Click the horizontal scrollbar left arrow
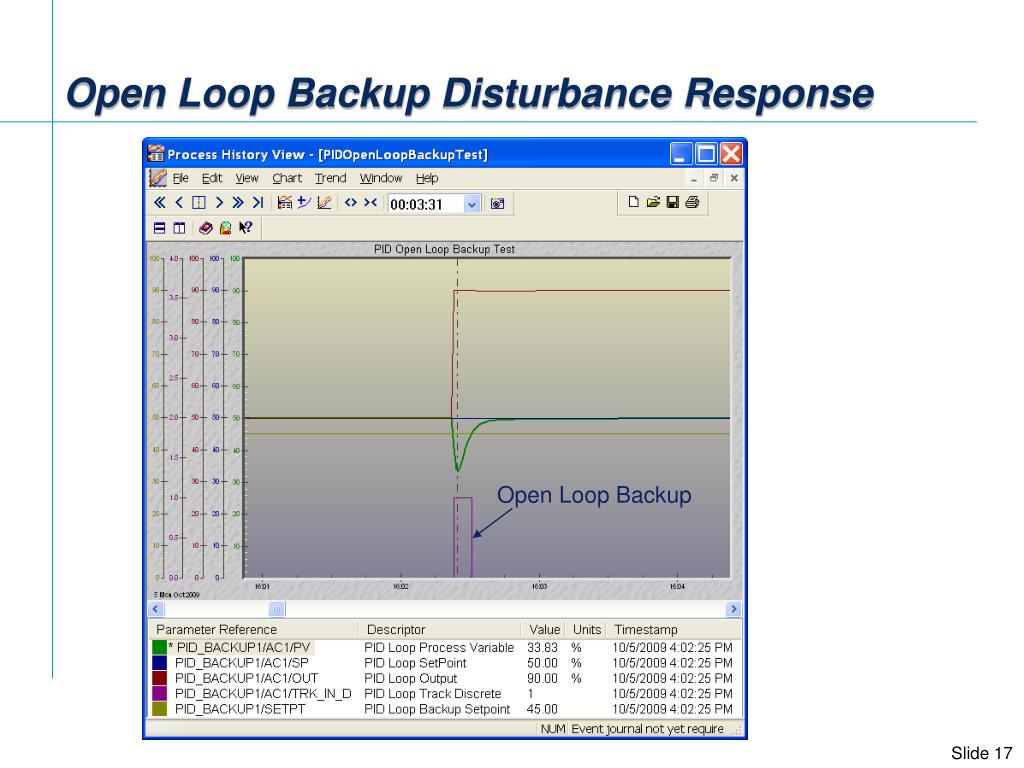Screen dimensions: 1024x768 pyautogui.click(x=155, y=609)
